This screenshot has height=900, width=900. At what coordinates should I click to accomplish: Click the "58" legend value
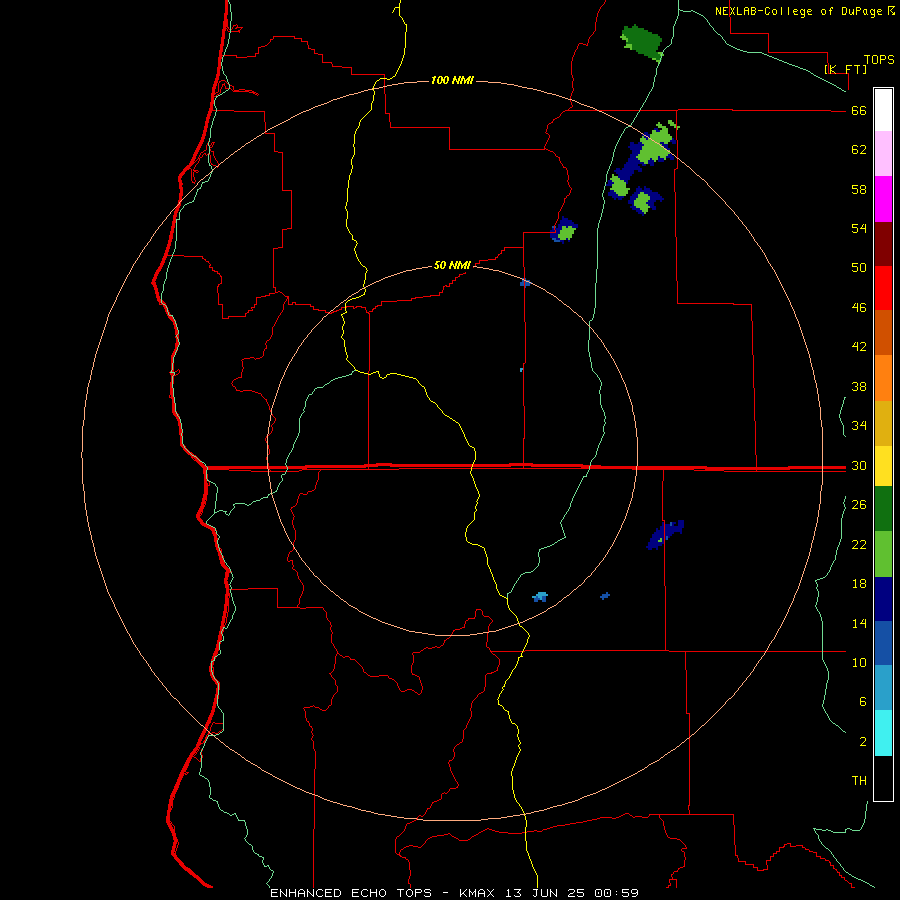tap(859, 189)
